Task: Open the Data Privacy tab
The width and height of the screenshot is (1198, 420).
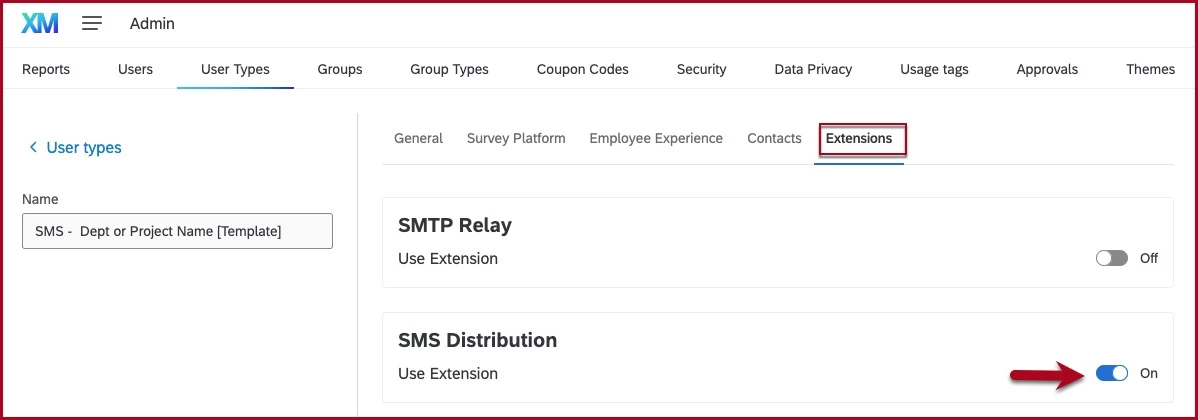Action: click(x=813, y=69)
